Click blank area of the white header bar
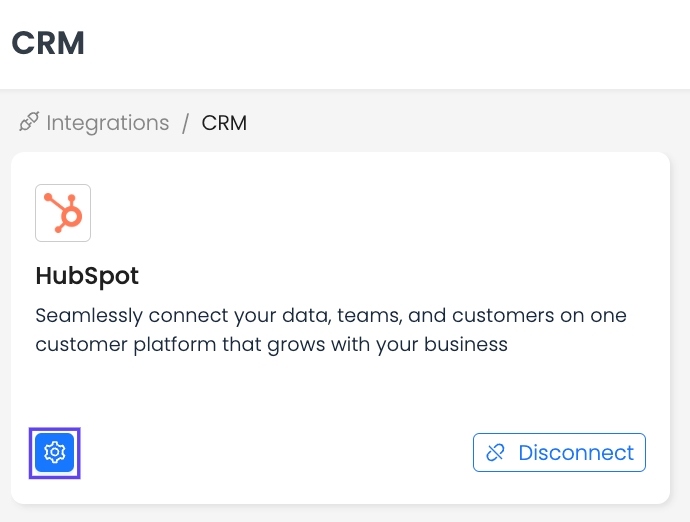The image size is (690, 522). pyautogui.click(x=400, y=45)
